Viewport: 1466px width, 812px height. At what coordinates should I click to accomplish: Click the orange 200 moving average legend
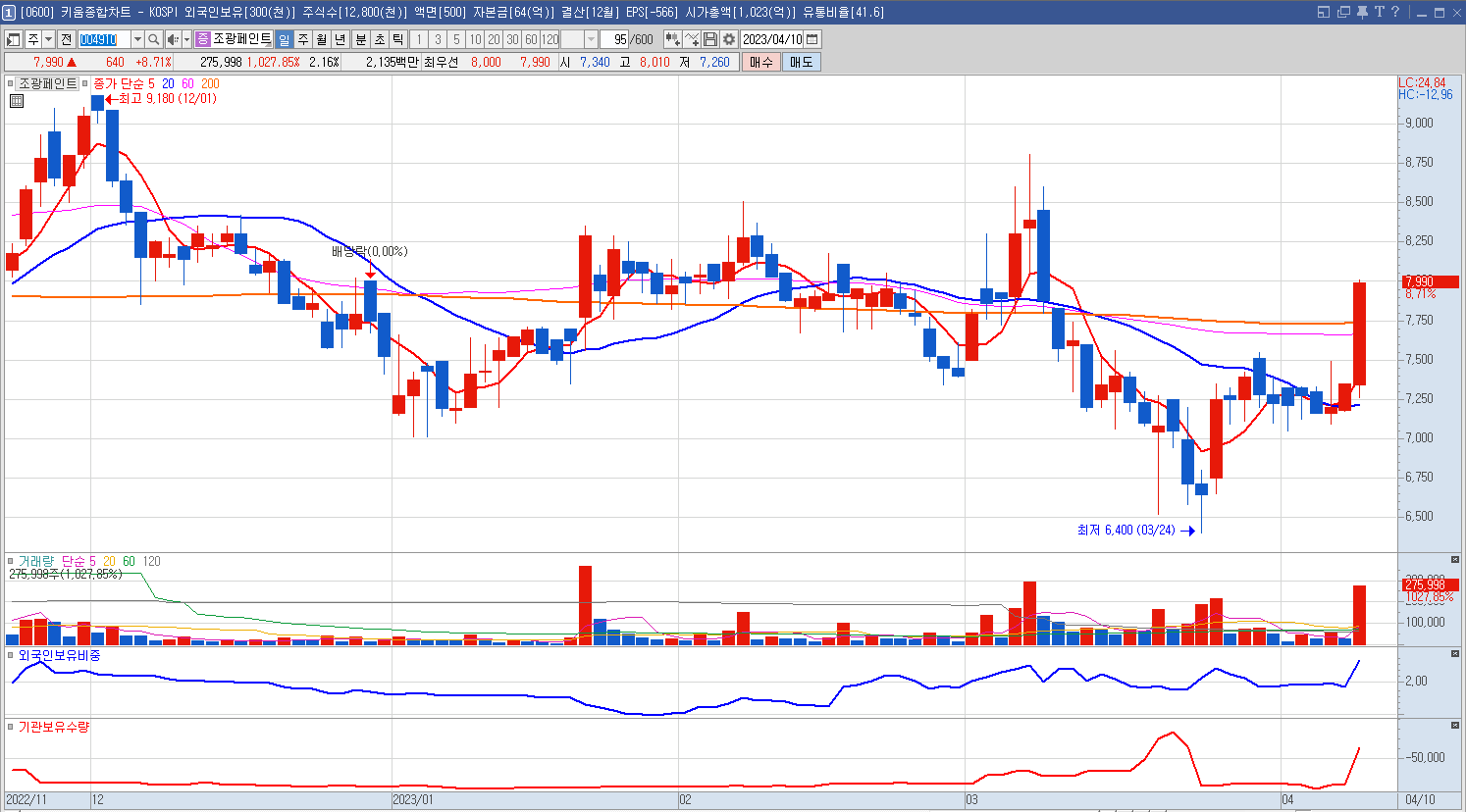210,83
